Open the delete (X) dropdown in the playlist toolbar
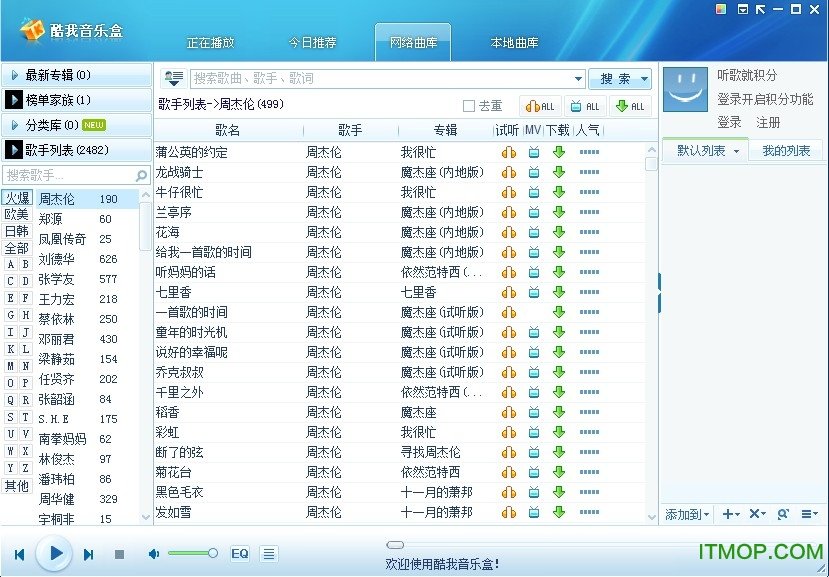The image size is (829, 577). coord(758,514)
